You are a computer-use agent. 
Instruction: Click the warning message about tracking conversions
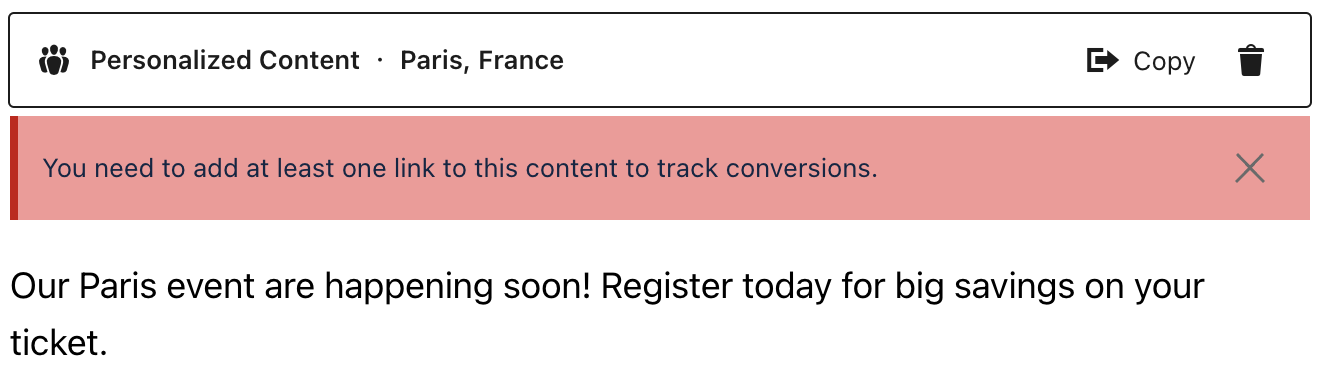coord(460,168)
